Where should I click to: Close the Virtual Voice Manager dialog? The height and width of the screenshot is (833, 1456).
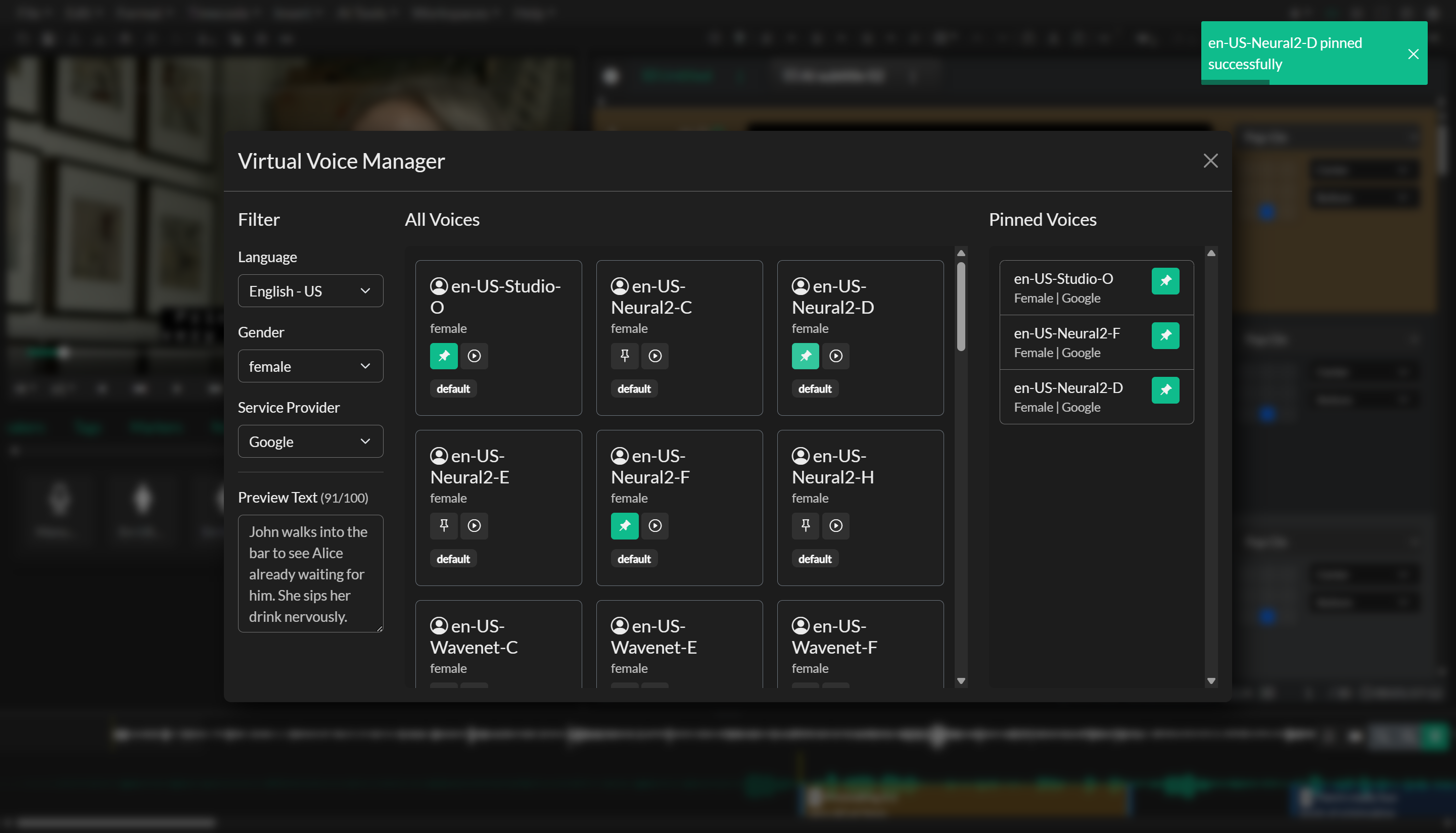pos(1210,161)
